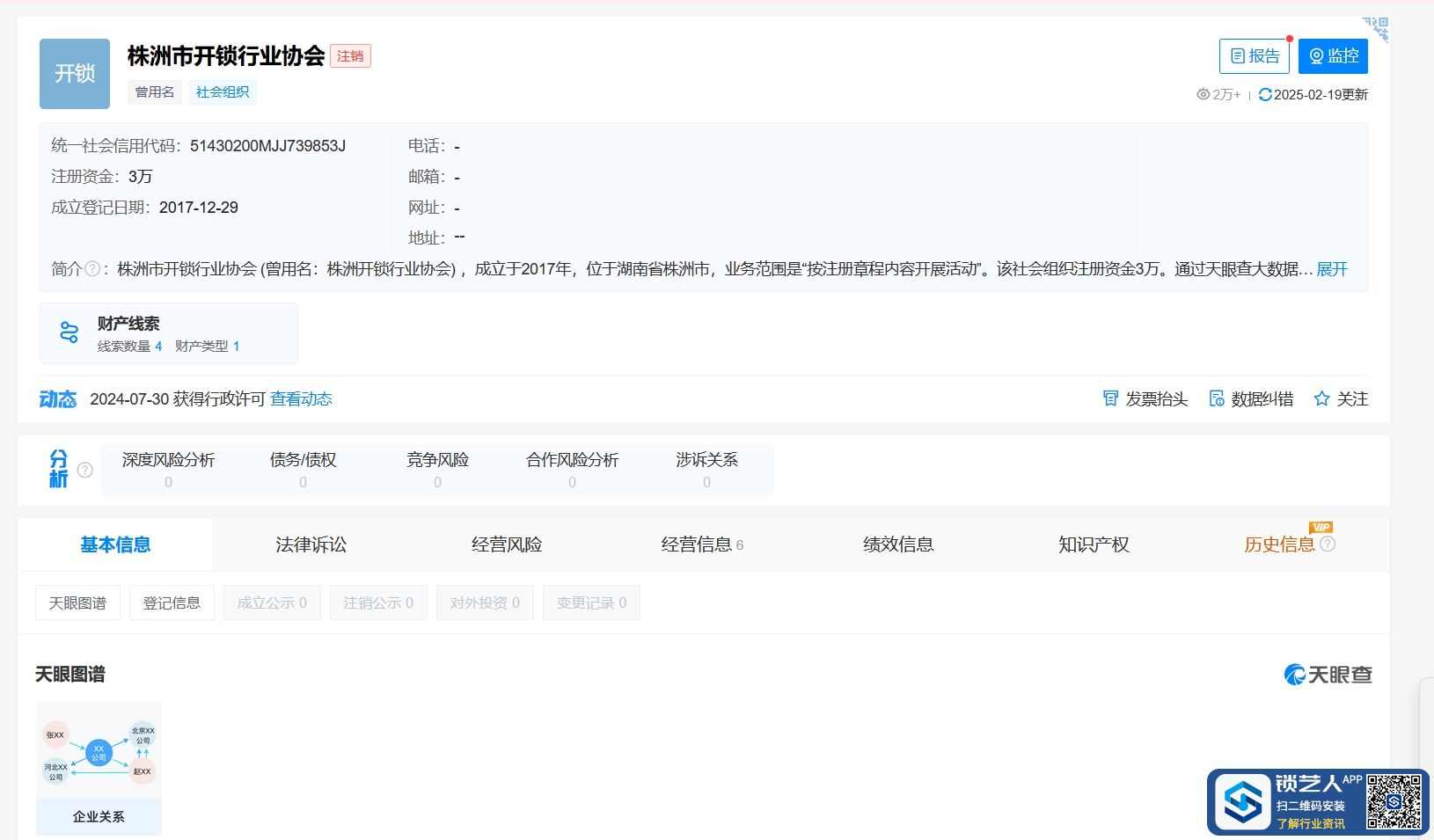This screenshot has width=1434, height=840.
Task: Enable monitoring with the 监控 button
Action: coord(1334,55)
